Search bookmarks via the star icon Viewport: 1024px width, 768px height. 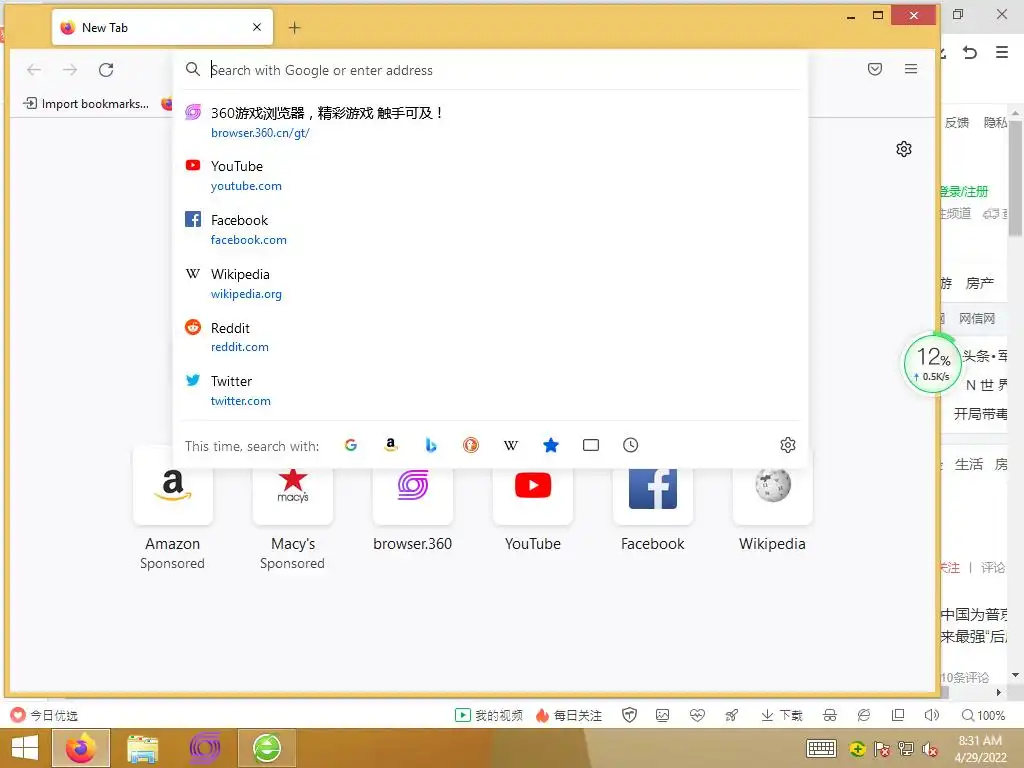point(551,445)
